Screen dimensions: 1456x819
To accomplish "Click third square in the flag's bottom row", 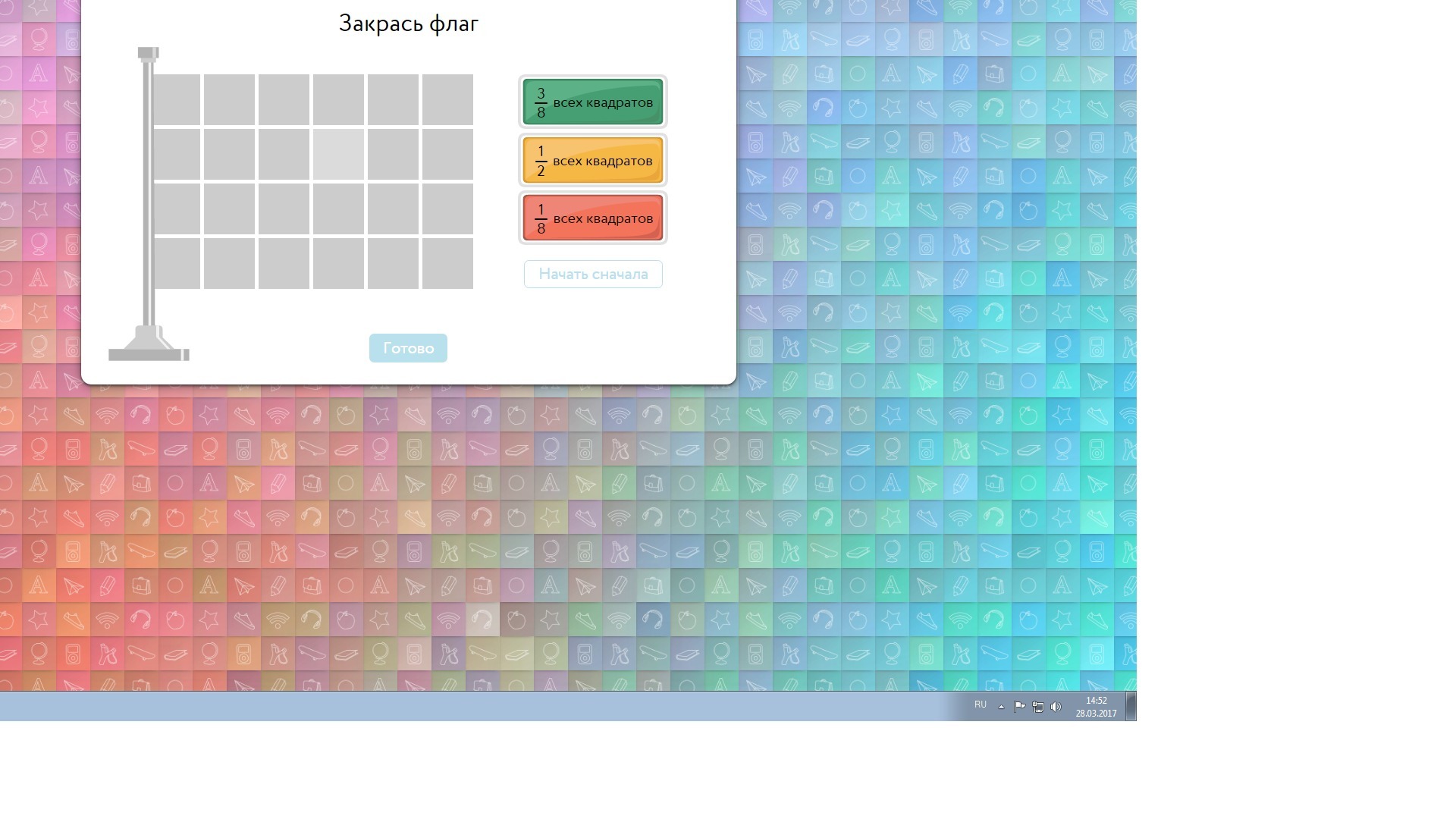I will point(284,263).
